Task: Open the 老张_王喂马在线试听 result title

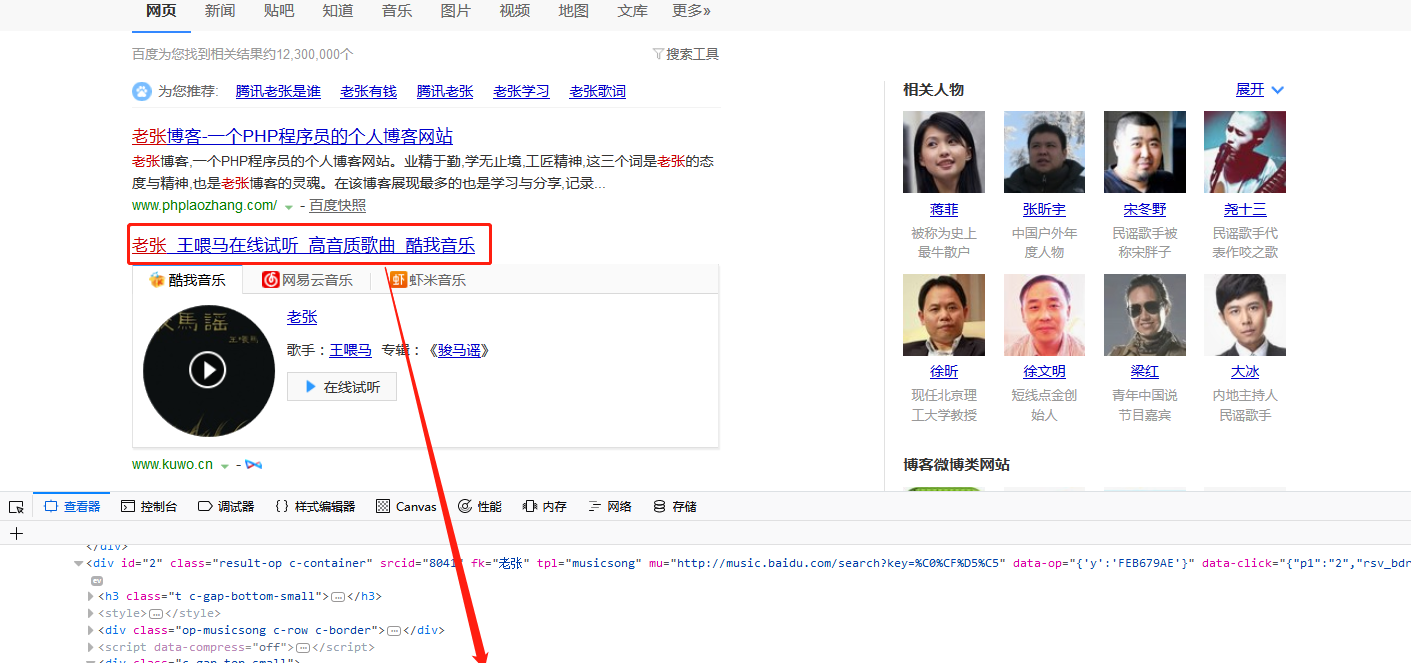Action: tap(304, 245)
